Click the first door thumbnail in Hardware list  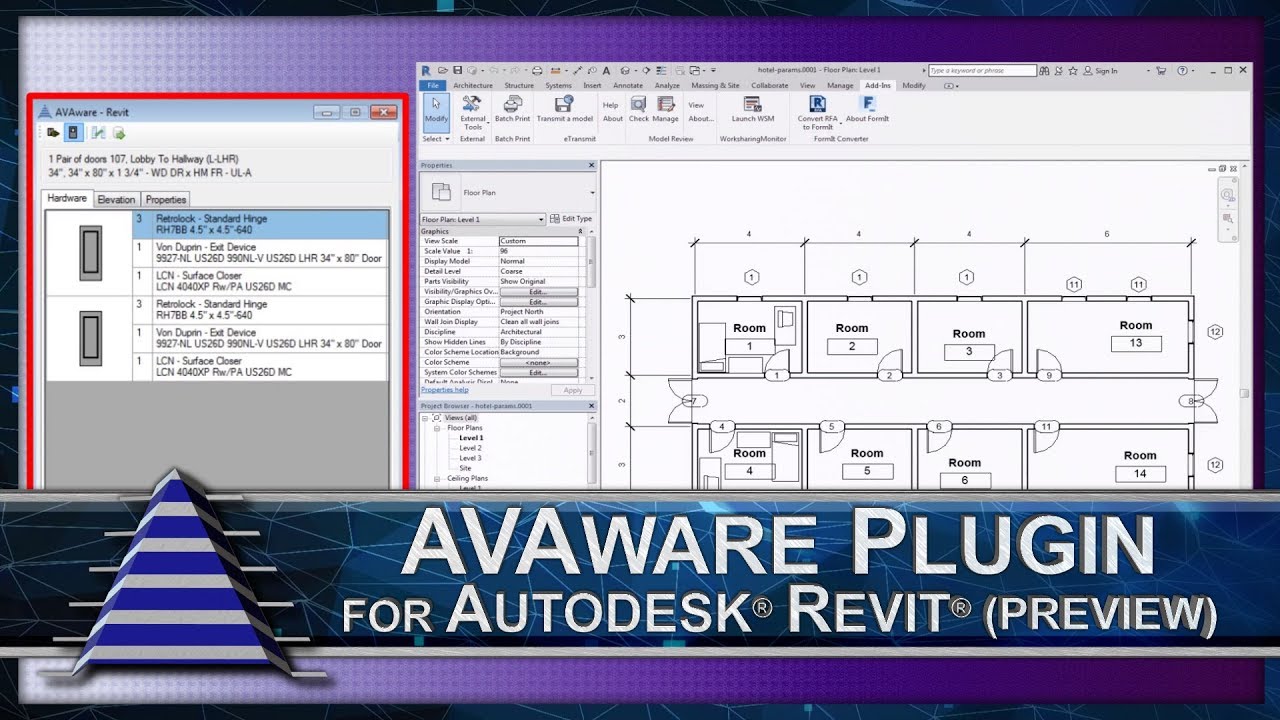pyautogui.click(x=90, y=252)
